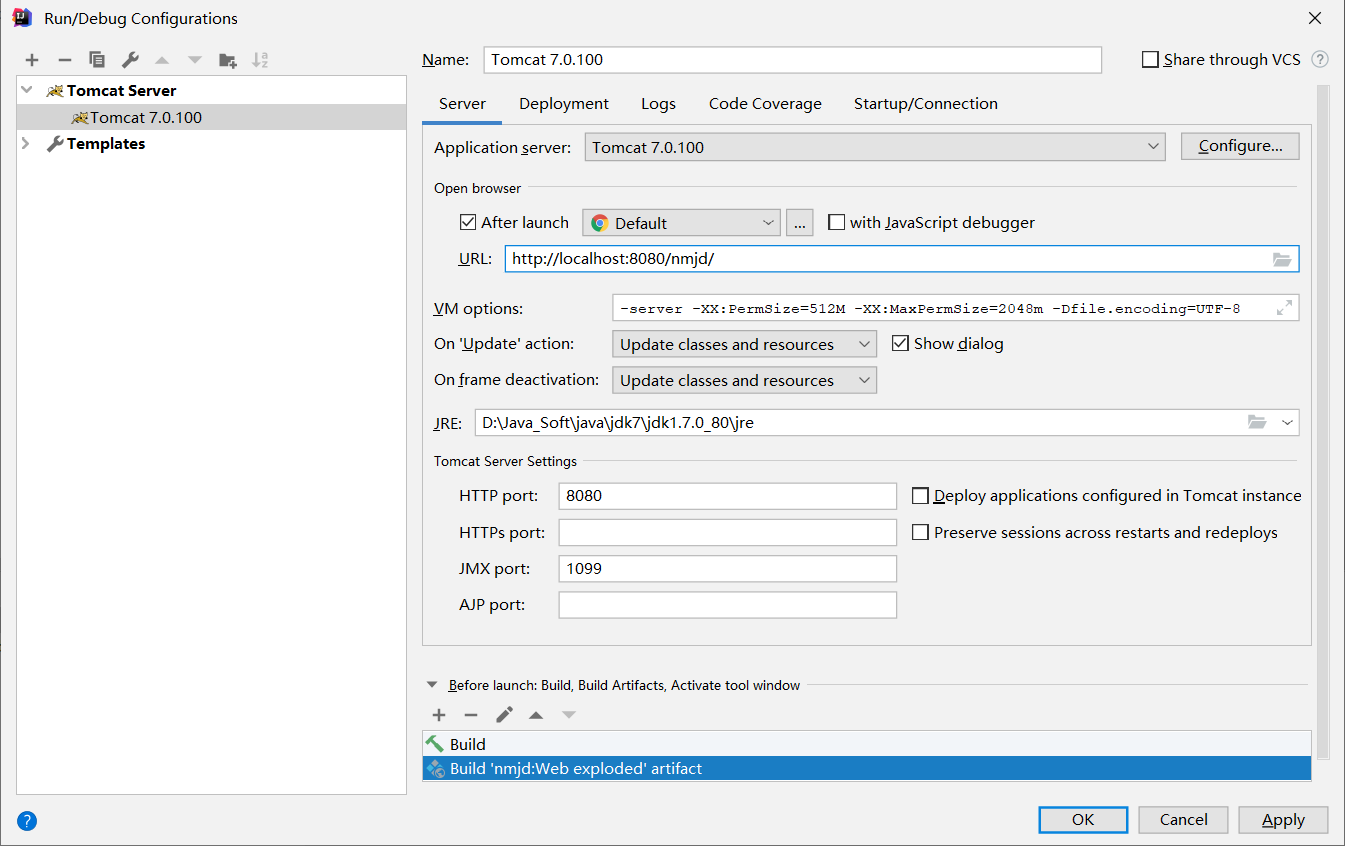Switch to the Logs tab
This screenshot has width=1345, height=846.
tap(658, 104)
